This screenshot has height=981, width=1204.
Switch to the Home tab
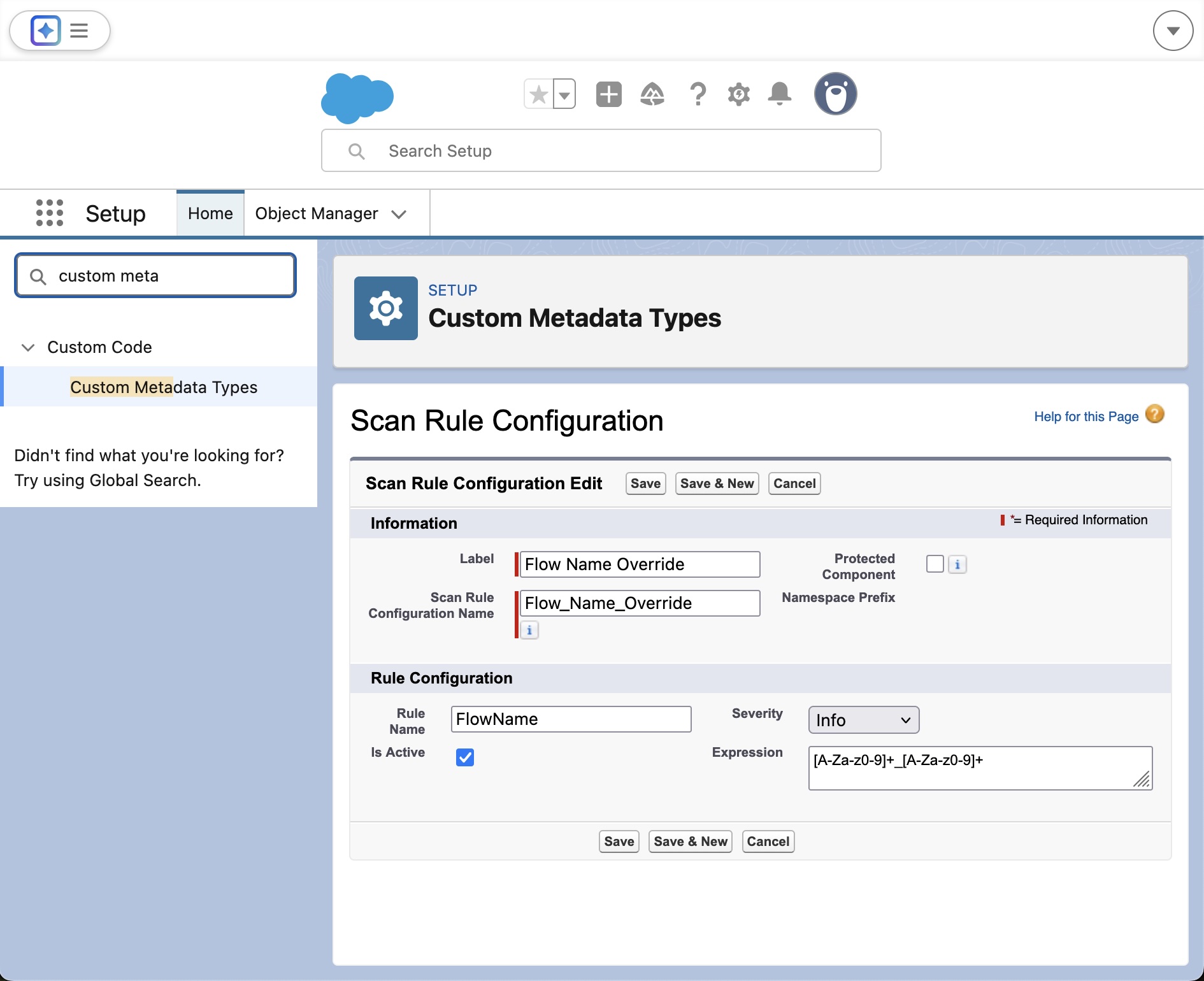(x=210, y=213)
